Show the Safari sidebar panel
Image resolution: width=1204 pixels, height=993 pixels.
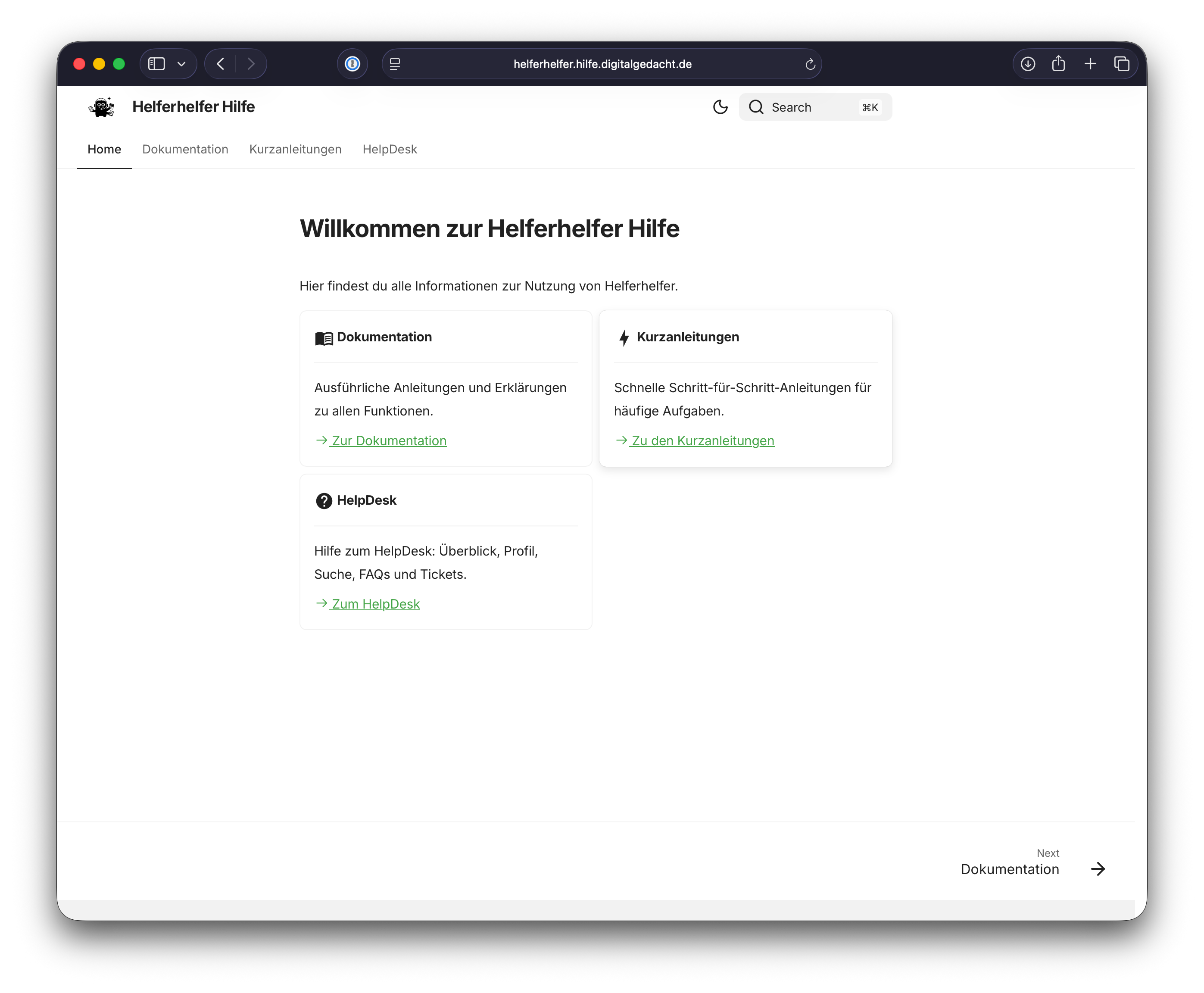(156, 63)
